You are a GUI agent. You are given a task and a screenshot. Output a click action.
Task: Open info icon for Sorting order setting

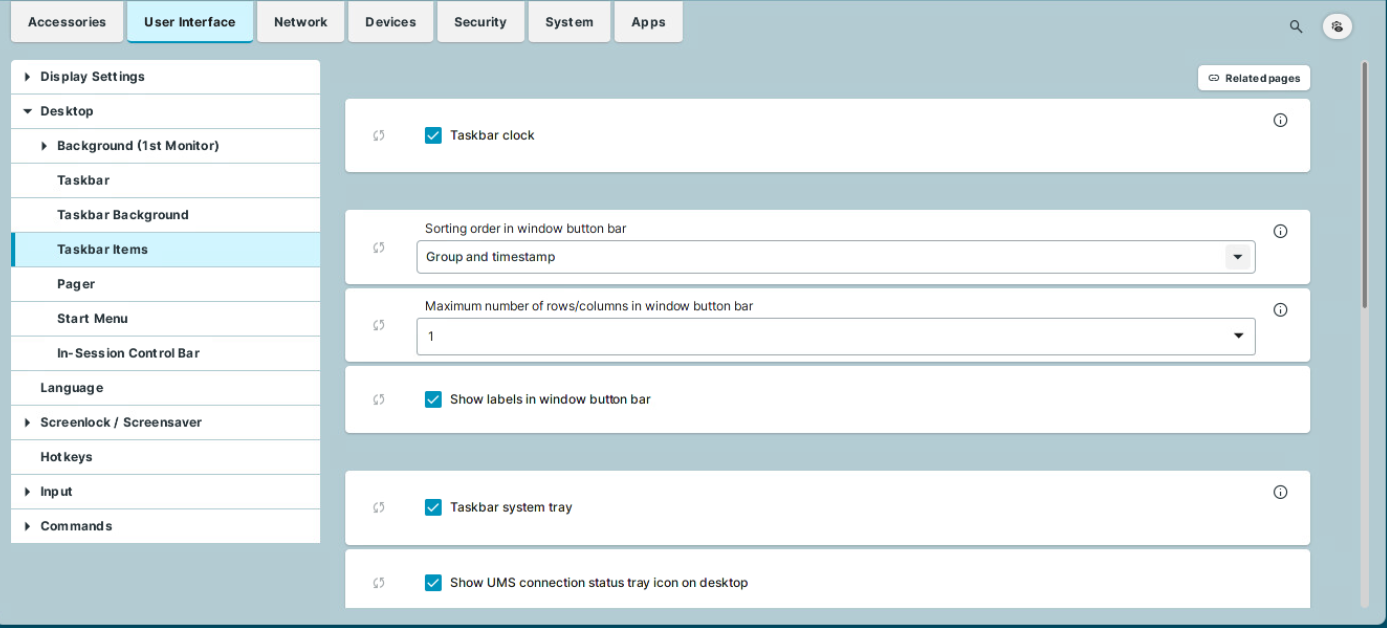(x=1280, y=231)
